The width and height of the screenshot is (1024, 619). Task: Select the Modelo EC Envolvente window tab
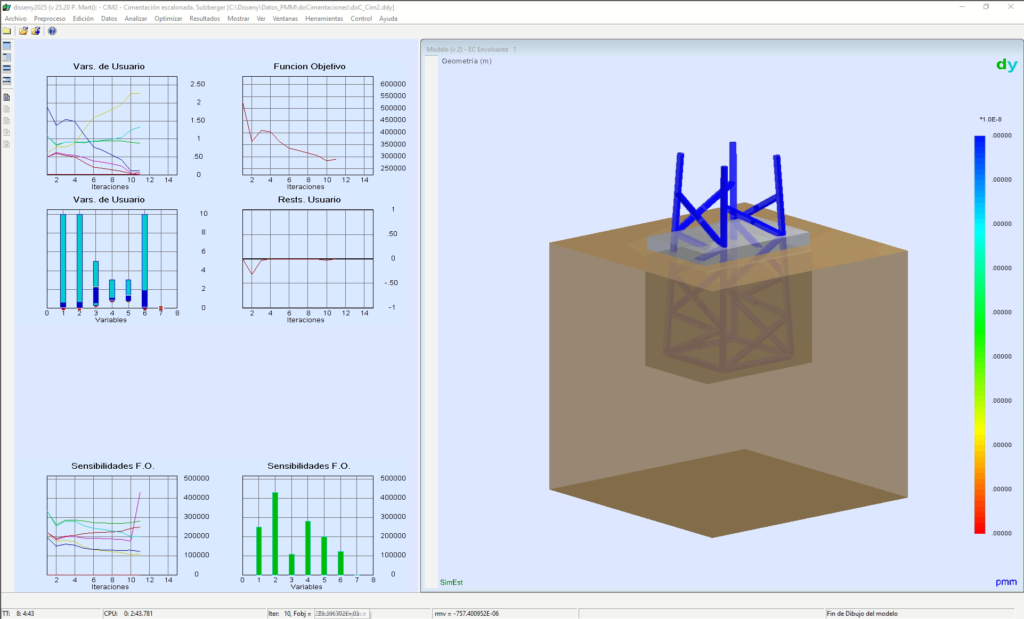pos(471,48)
